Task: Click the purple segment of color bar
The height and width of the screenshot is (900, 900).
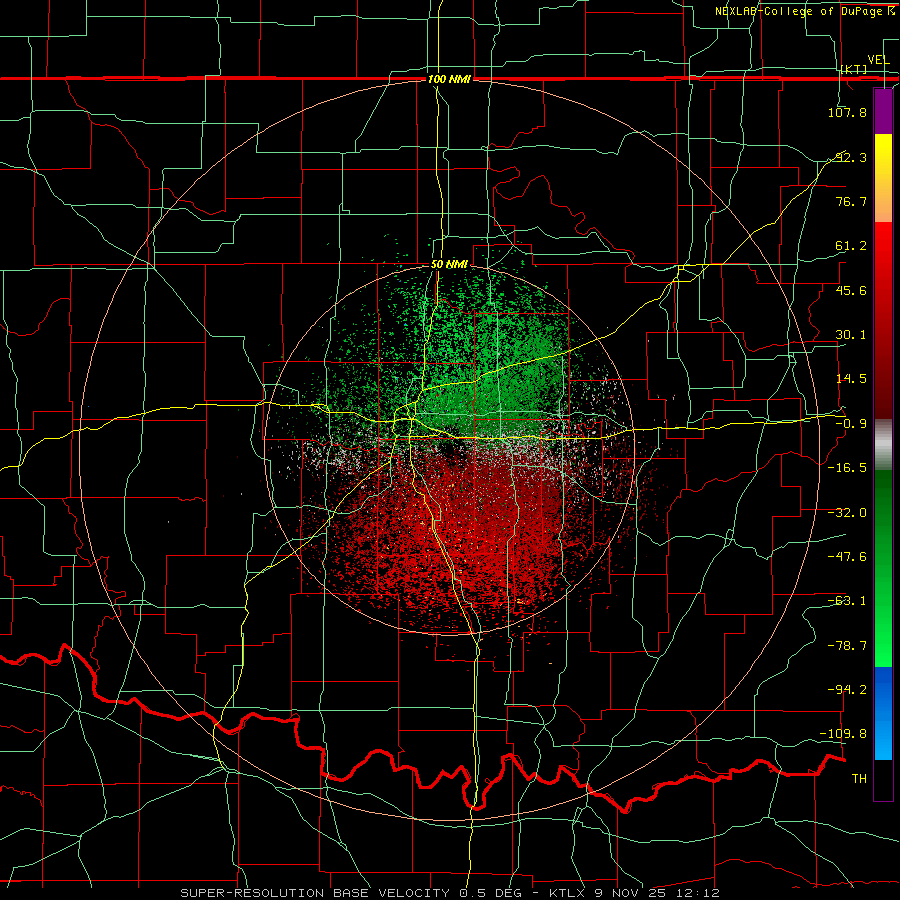Action: [x=883, y=112]
